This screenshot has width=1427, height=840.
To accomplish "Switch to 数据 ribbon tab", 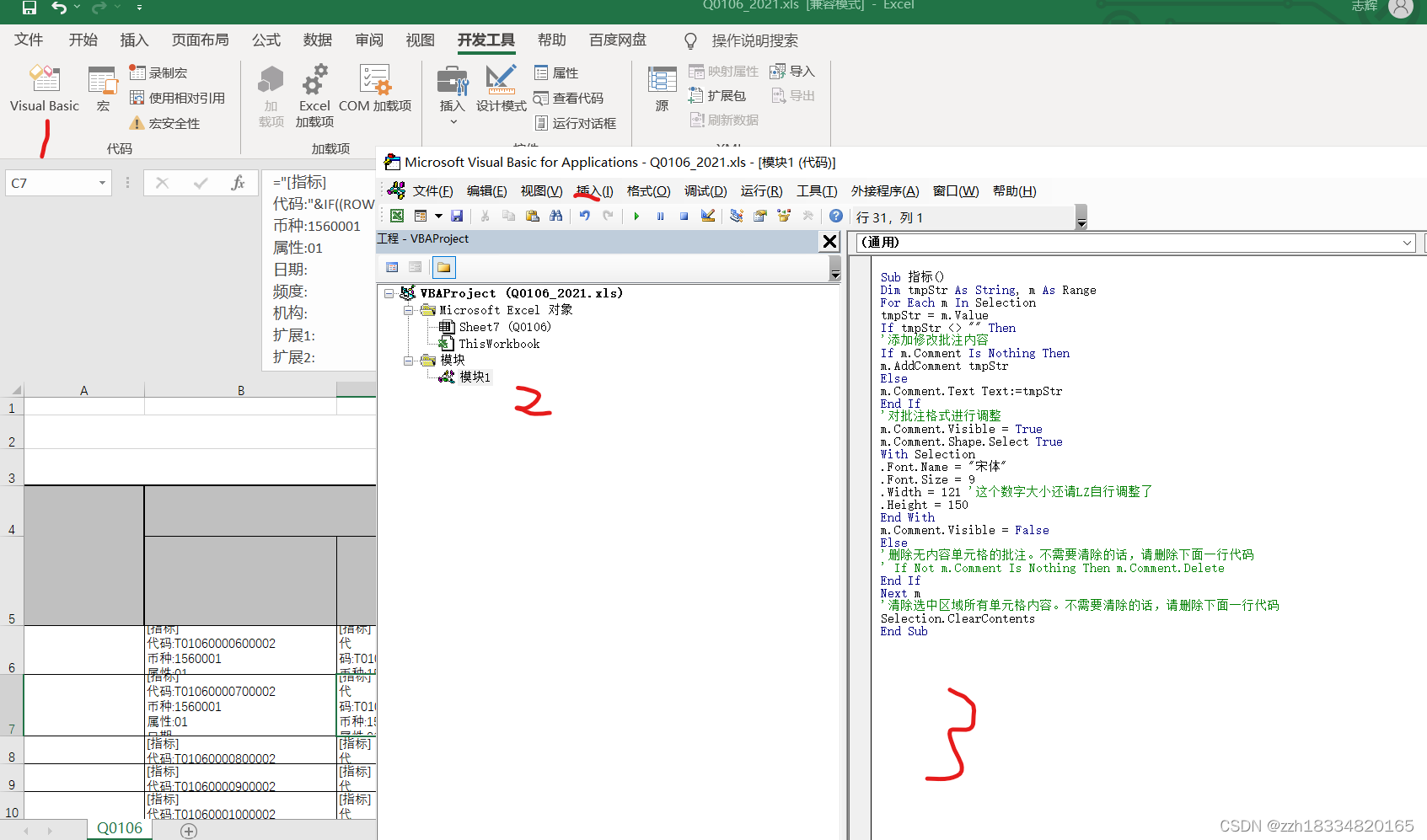I will point(318,40).
